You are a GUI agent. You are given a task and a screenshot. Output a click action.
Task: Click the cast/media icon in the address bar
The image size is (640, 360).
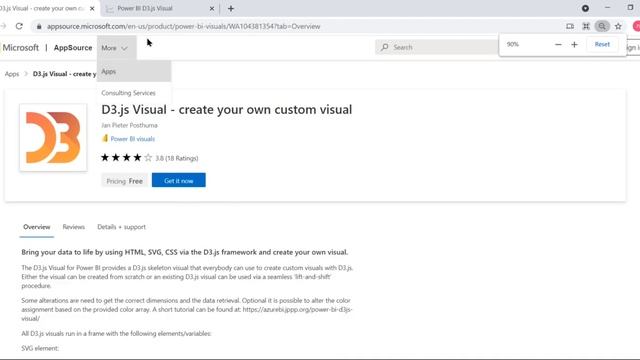point(570,27)
